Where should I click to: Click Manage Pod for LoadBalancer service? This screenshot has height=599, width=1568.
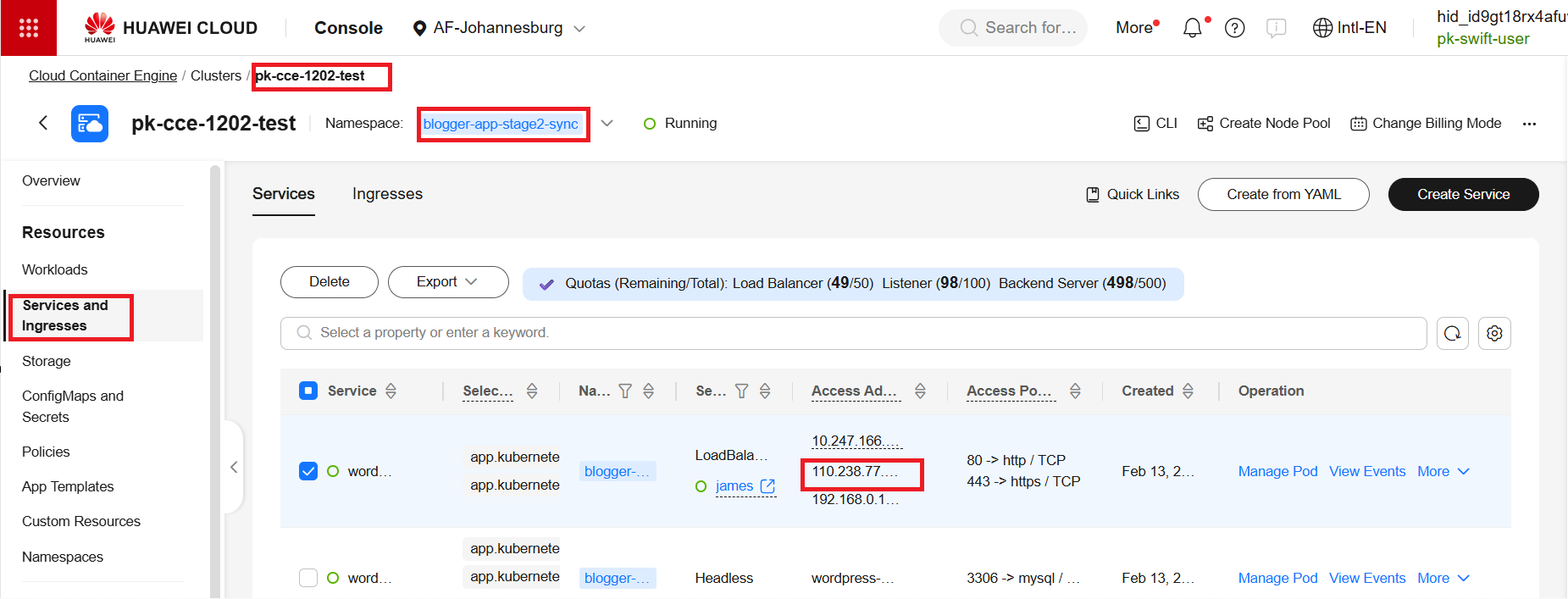click(1277, 471)
